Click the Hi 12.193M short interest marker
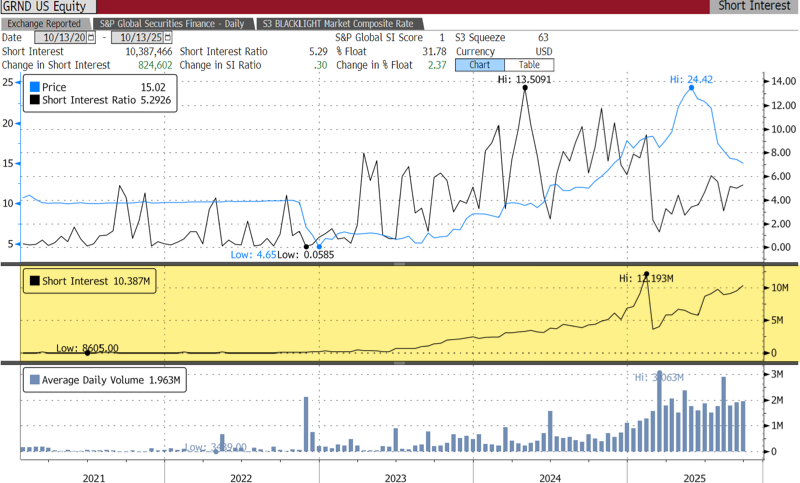Image resolution: width=800 pixels, height=483 pixels. point(646,274)
